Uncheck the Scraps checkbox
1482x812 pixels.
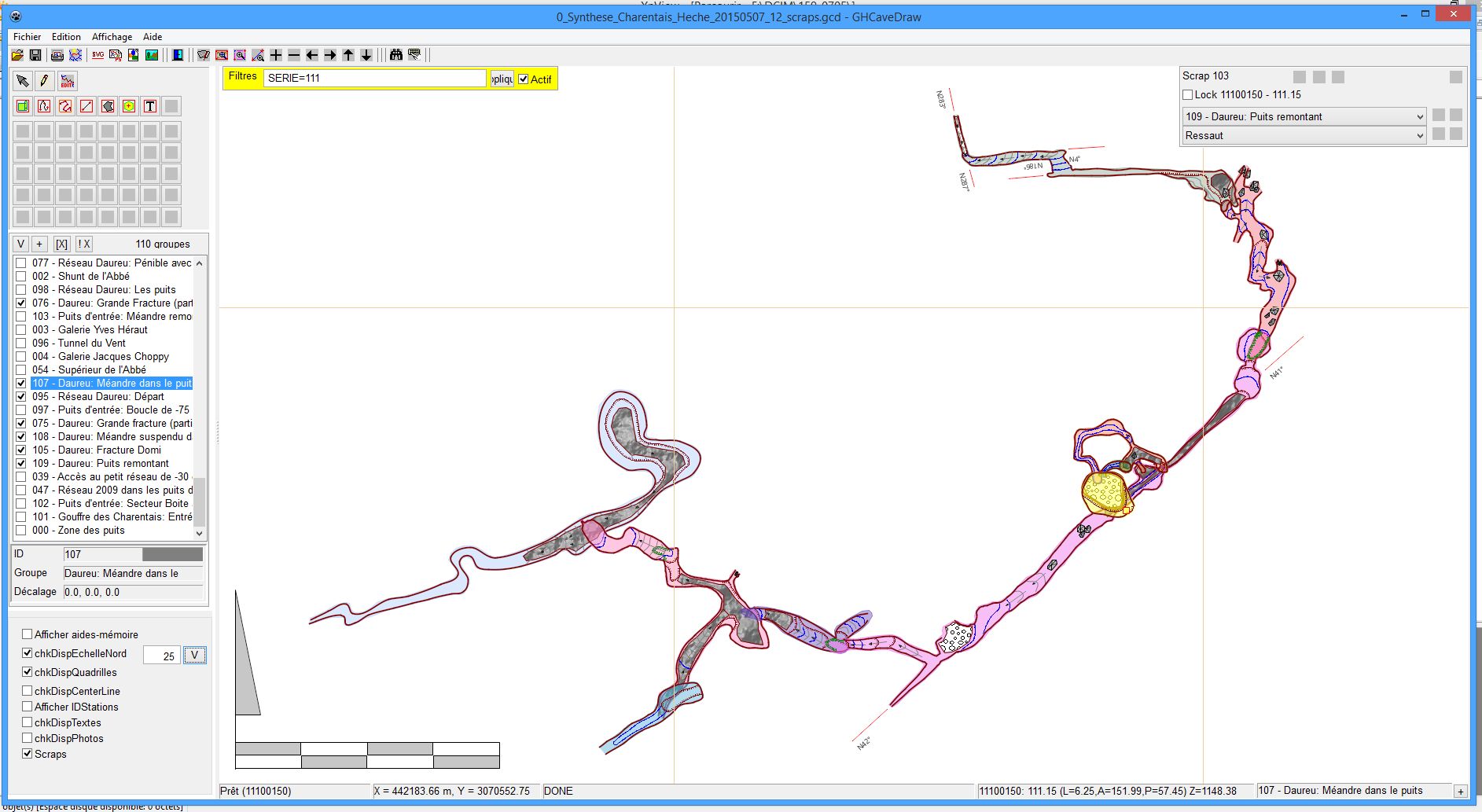pos(28,754)
